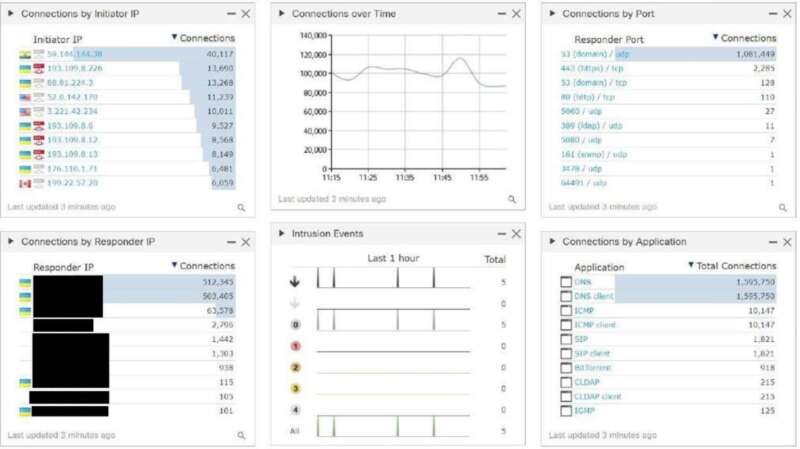800x449 pixels.
Task: Select the red impact level 1 icon
Action: [x=294, y=346]
